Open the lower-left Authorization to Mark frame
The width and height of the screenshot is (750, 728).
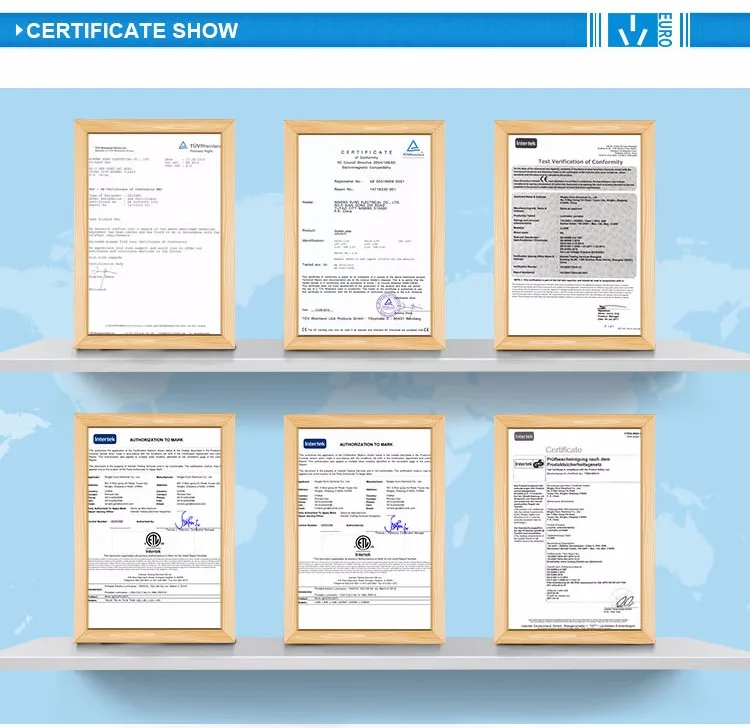point(154,529)
